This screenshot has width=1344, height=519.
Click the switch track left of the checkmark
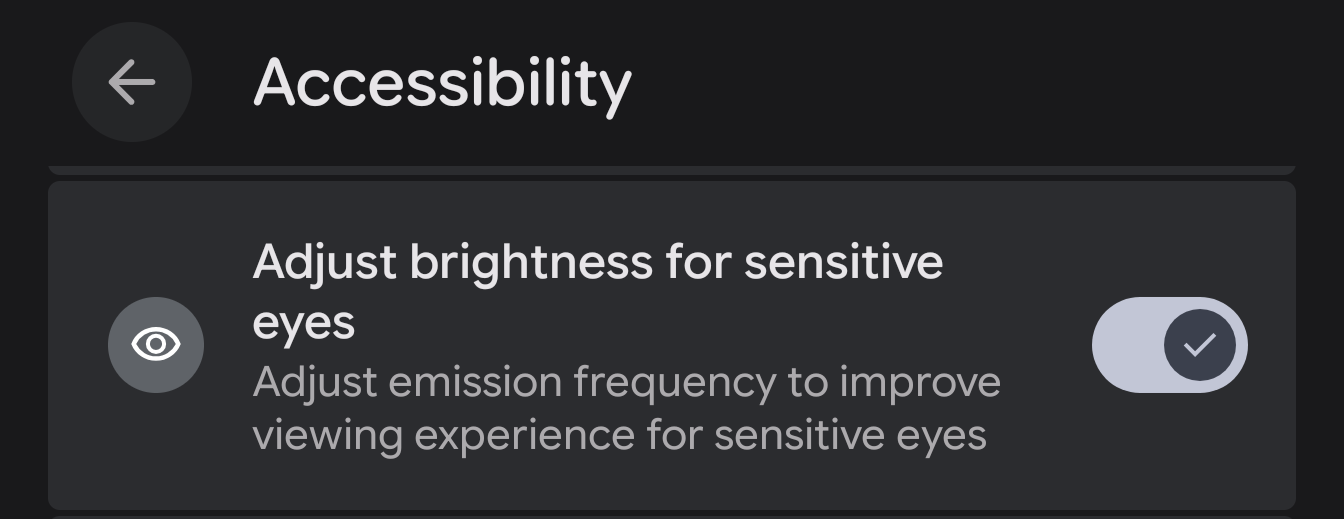1128,345
